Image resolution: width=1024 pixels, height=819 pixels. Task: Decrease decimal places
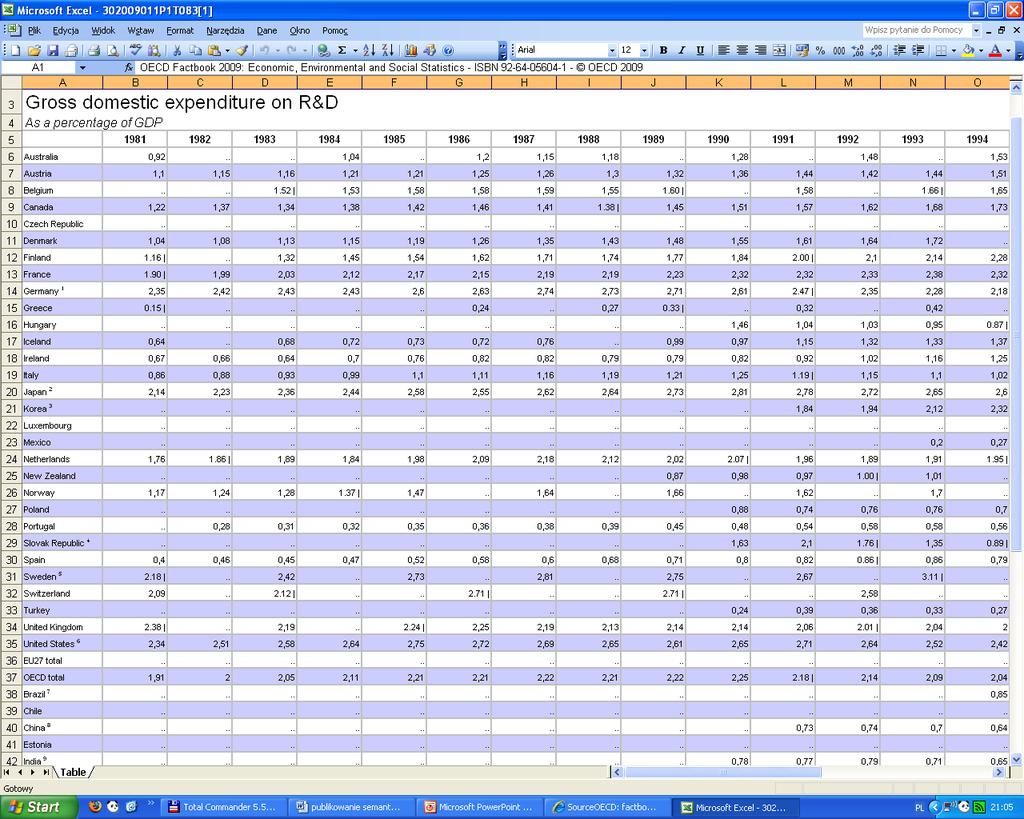[x=876, y=50]
